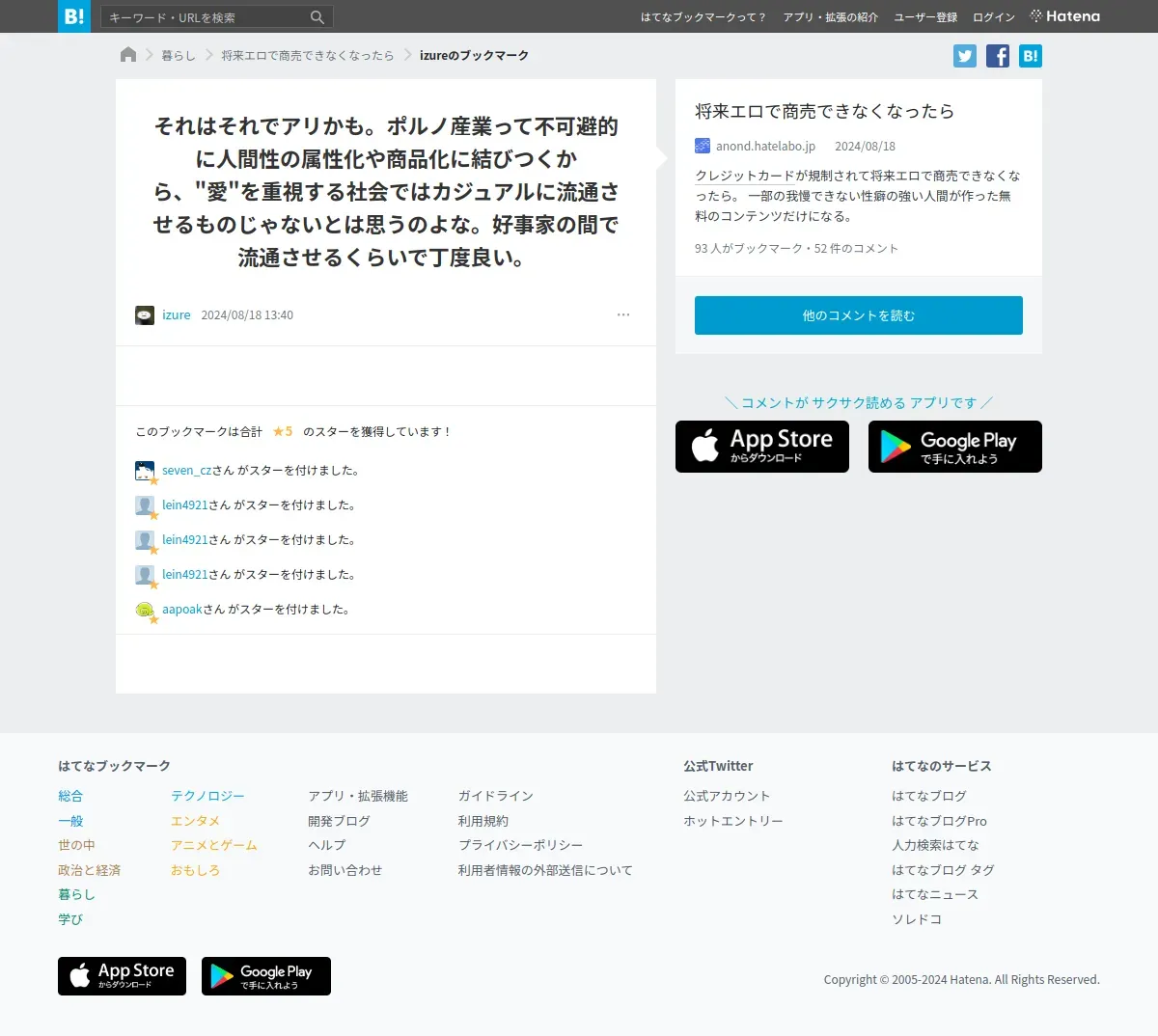Open footer 政治と経済 category
The width and height of the screenshot is (1158, 1036).
[x=89, y=870]
